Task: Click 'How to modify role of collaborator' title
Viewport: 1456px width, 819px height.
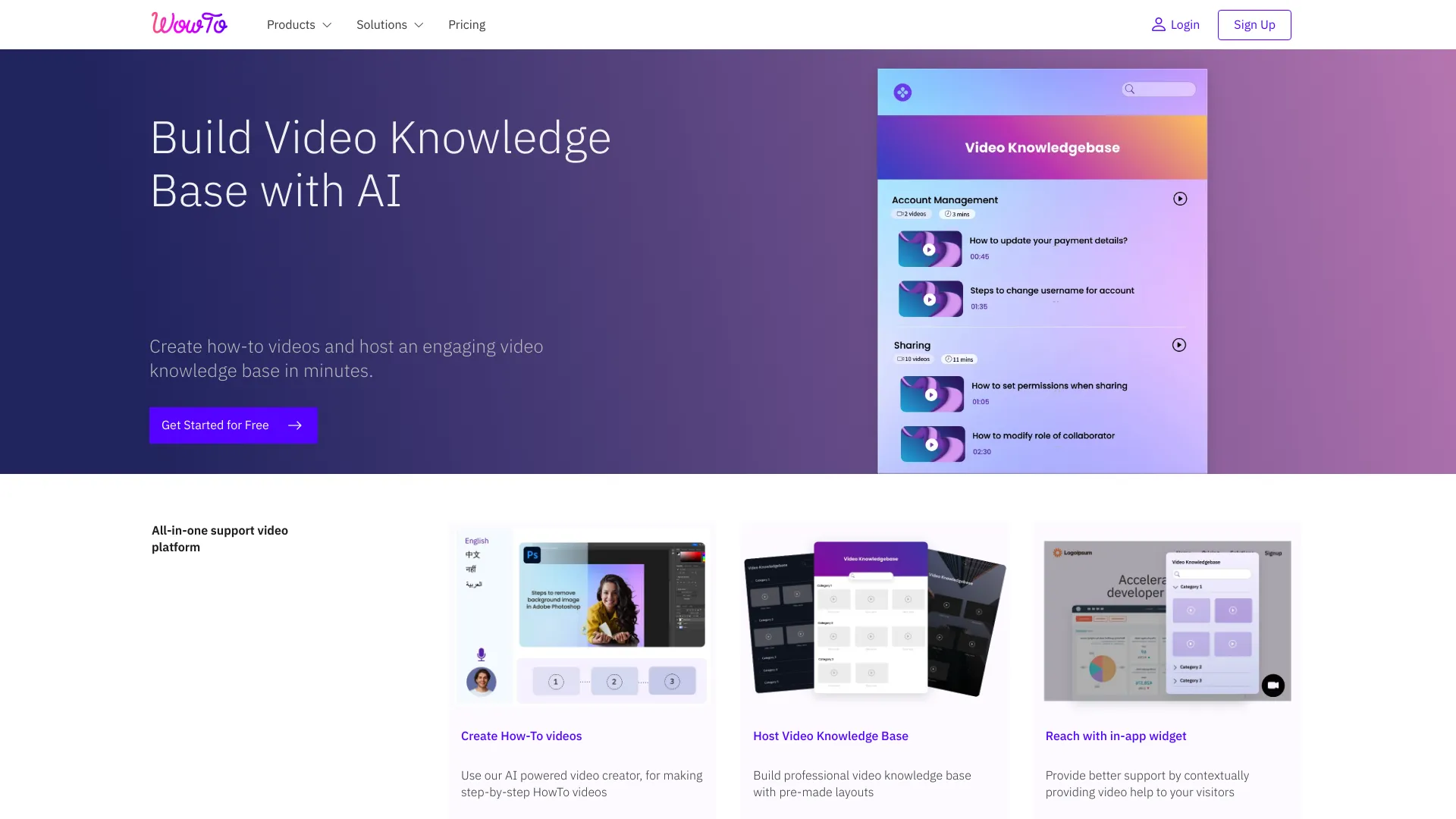Action: pos(1043,436)
